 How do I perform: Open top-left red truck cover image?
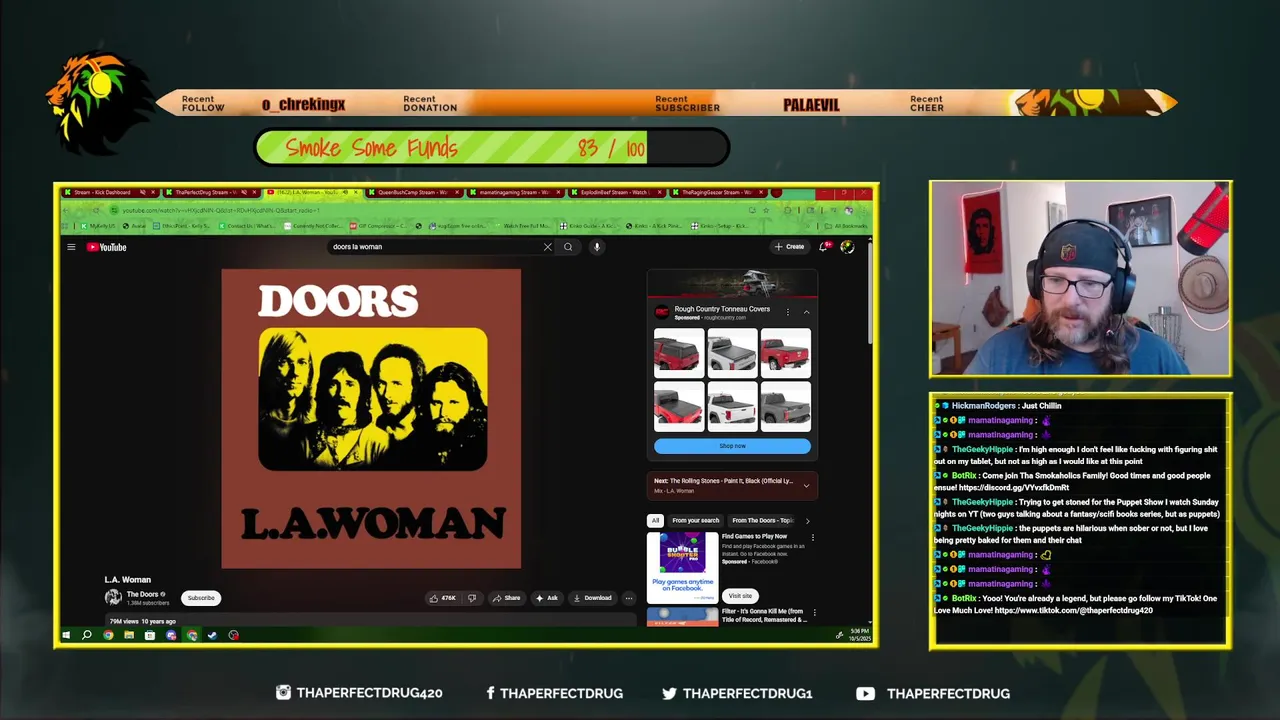pyautogui.click(x=678, y=354)
